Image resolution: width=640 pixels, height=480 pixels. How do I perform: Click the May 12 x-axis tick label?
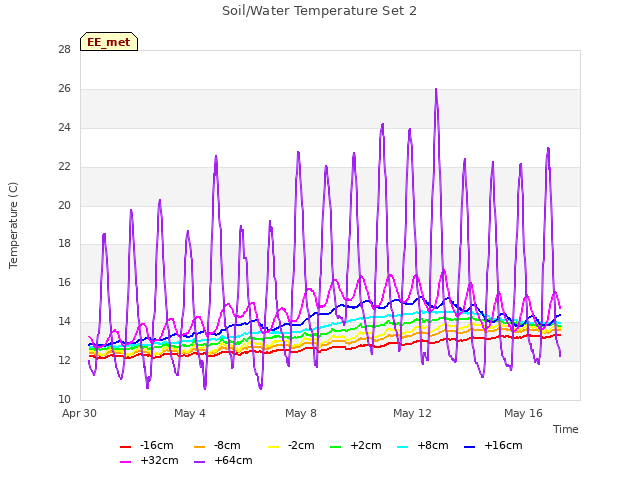412,413
